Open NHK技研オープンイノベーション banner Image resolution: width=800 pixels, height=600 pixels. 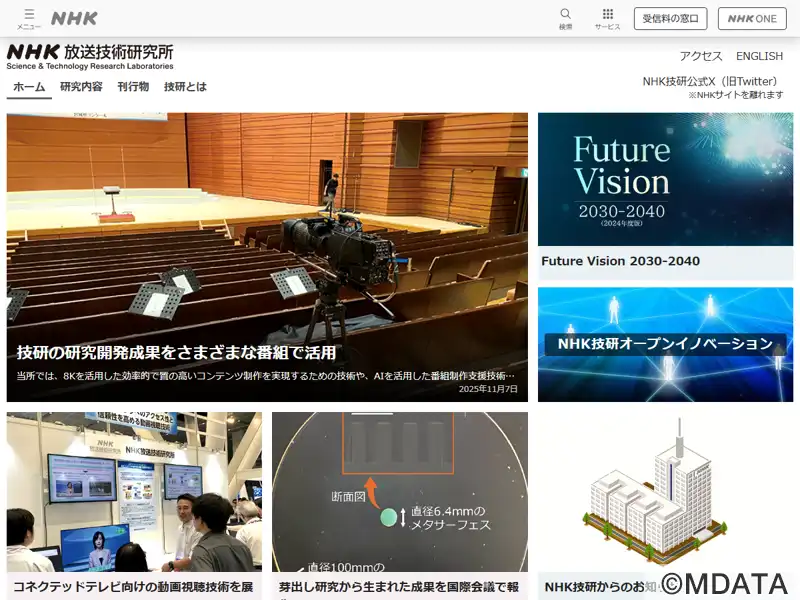pos(665,344)
